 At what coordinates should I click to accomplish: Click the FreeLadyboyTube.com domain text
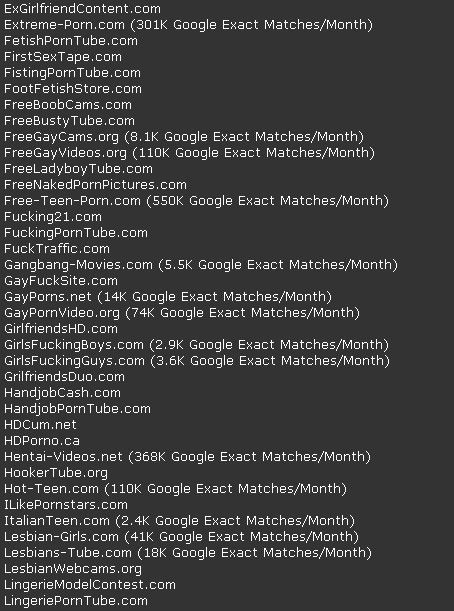[x=78, y=168]
